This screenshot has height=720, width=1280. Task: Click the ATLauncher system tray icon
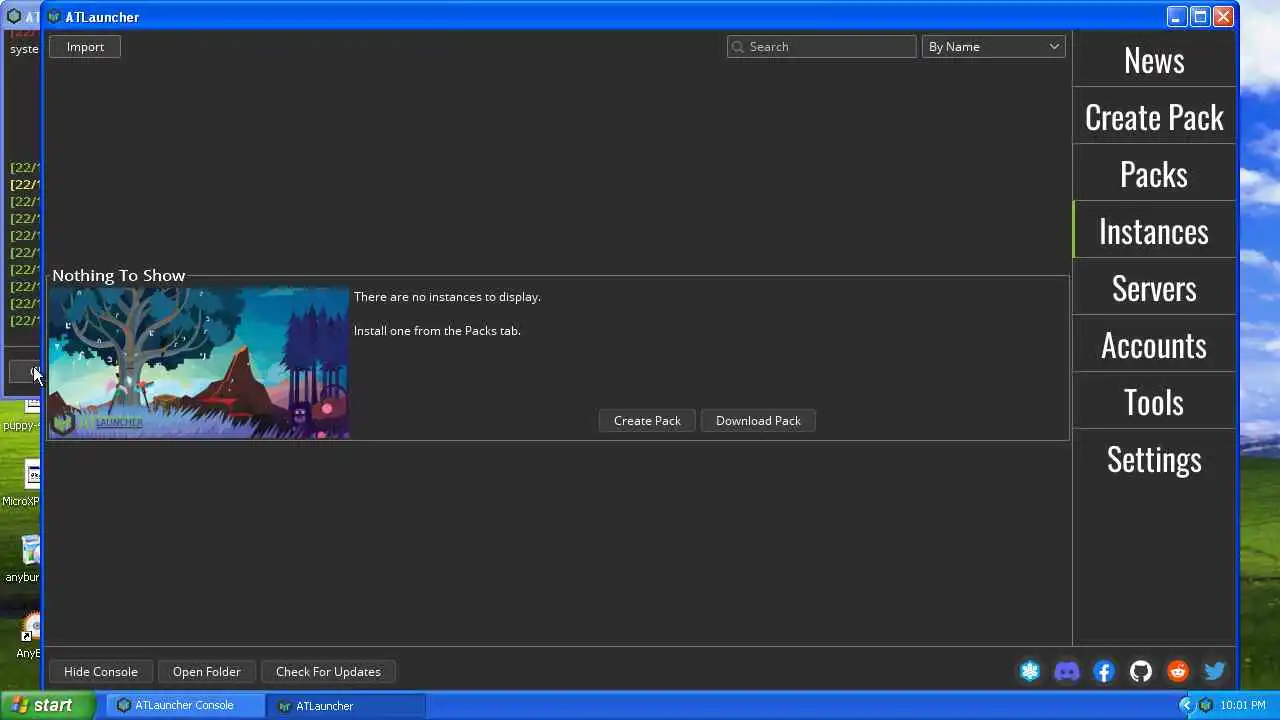(x=1206, y=705)
